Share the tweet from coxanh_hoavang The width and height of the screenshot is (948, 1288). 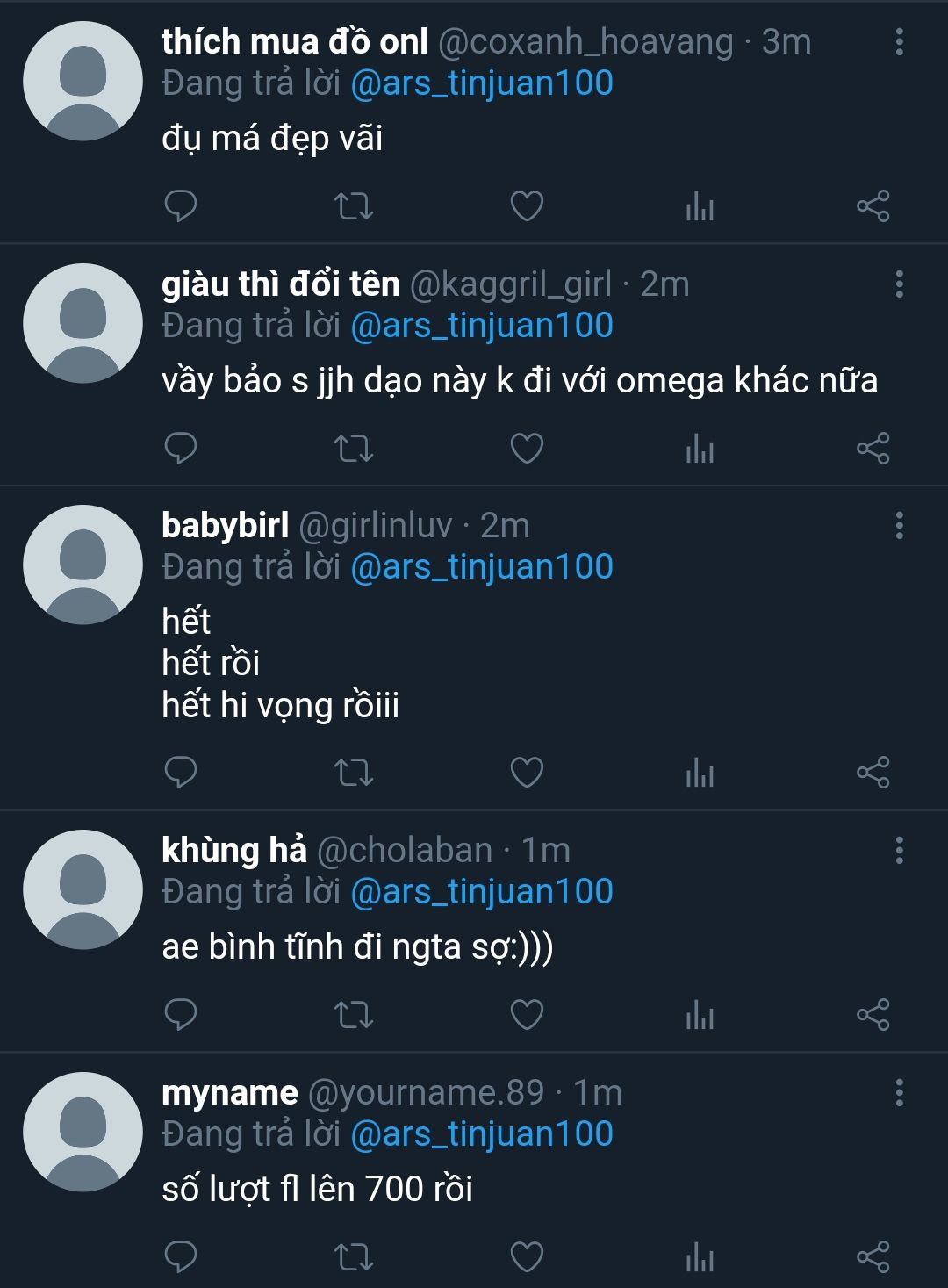[873, 206]
